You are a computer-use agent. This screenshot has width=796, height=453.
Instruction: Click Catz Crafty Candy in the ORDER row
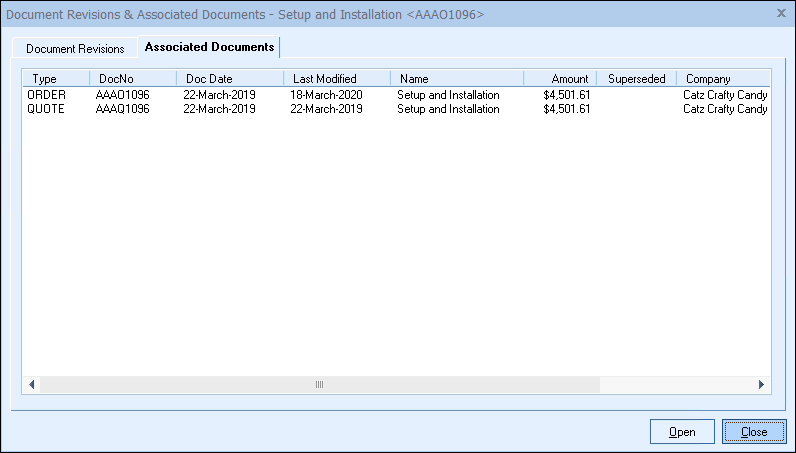pyautogui.click(x=725, y=95)
